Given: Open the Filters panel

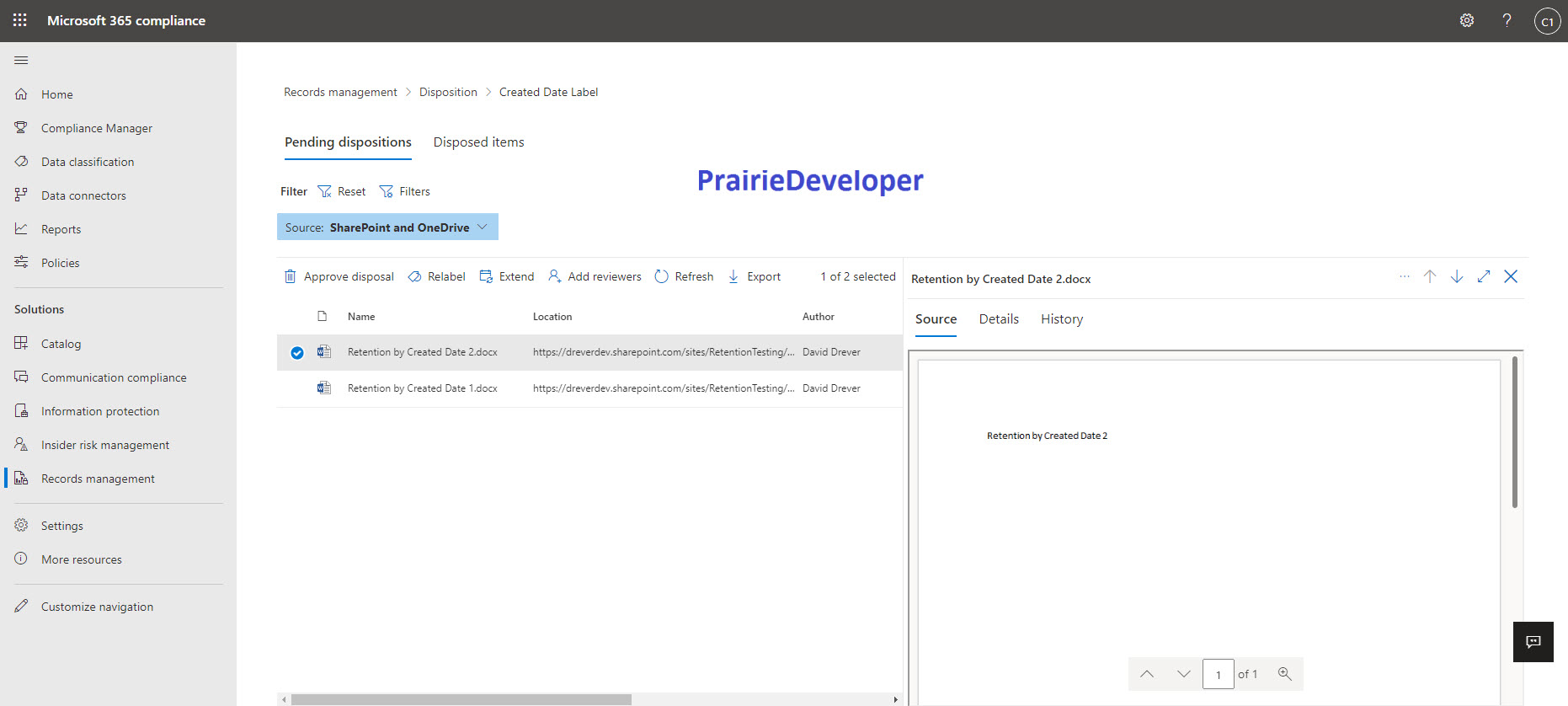Looking at the screenshot, I should 405,191.
